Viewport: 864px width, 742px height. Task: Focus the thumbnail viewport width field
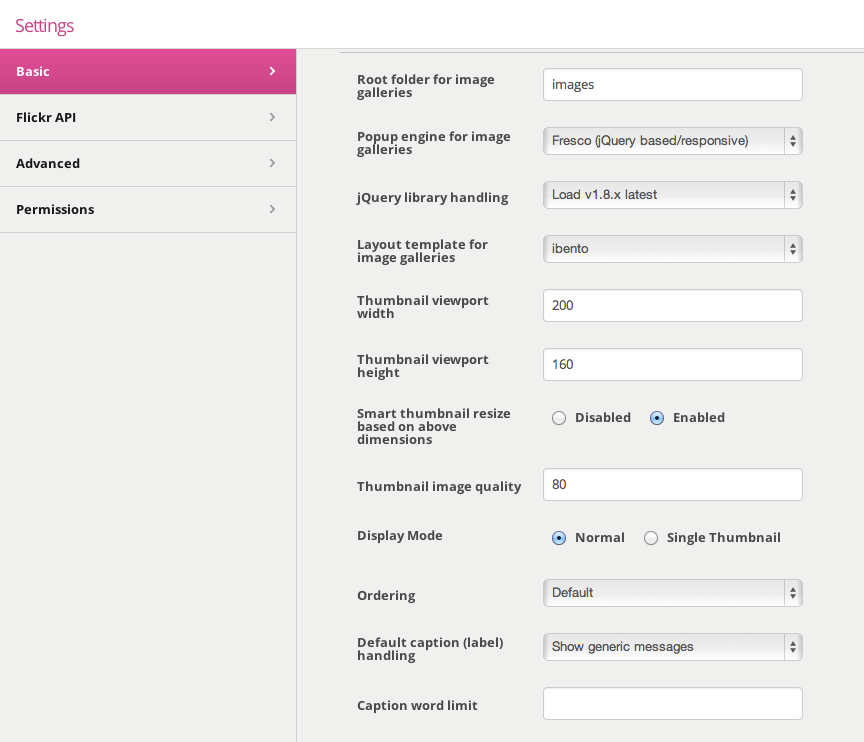[673, 305]
